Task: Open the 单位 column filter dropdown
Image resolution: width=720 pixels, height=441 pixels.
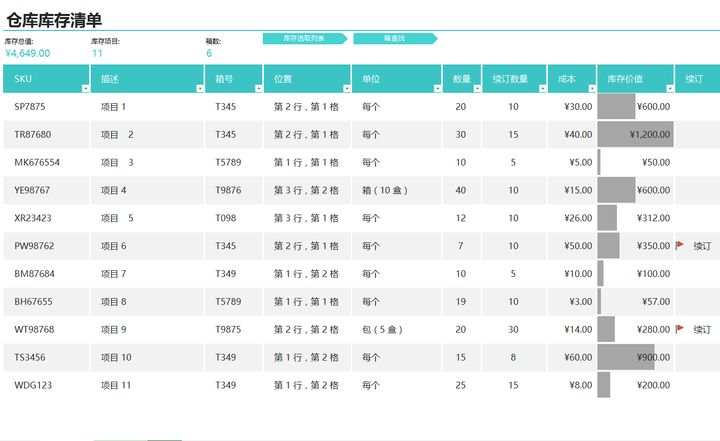Action: 437,88
